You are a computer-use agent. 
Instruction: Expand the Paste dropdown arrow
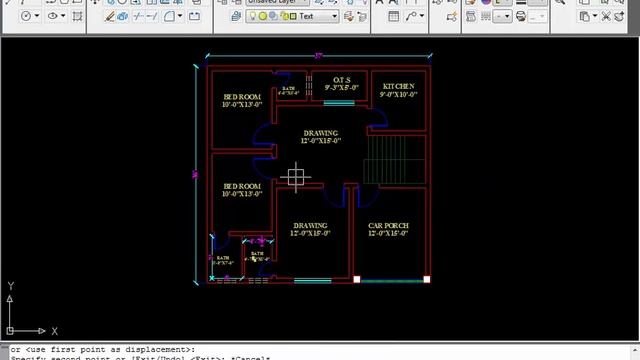coord(595,16)
